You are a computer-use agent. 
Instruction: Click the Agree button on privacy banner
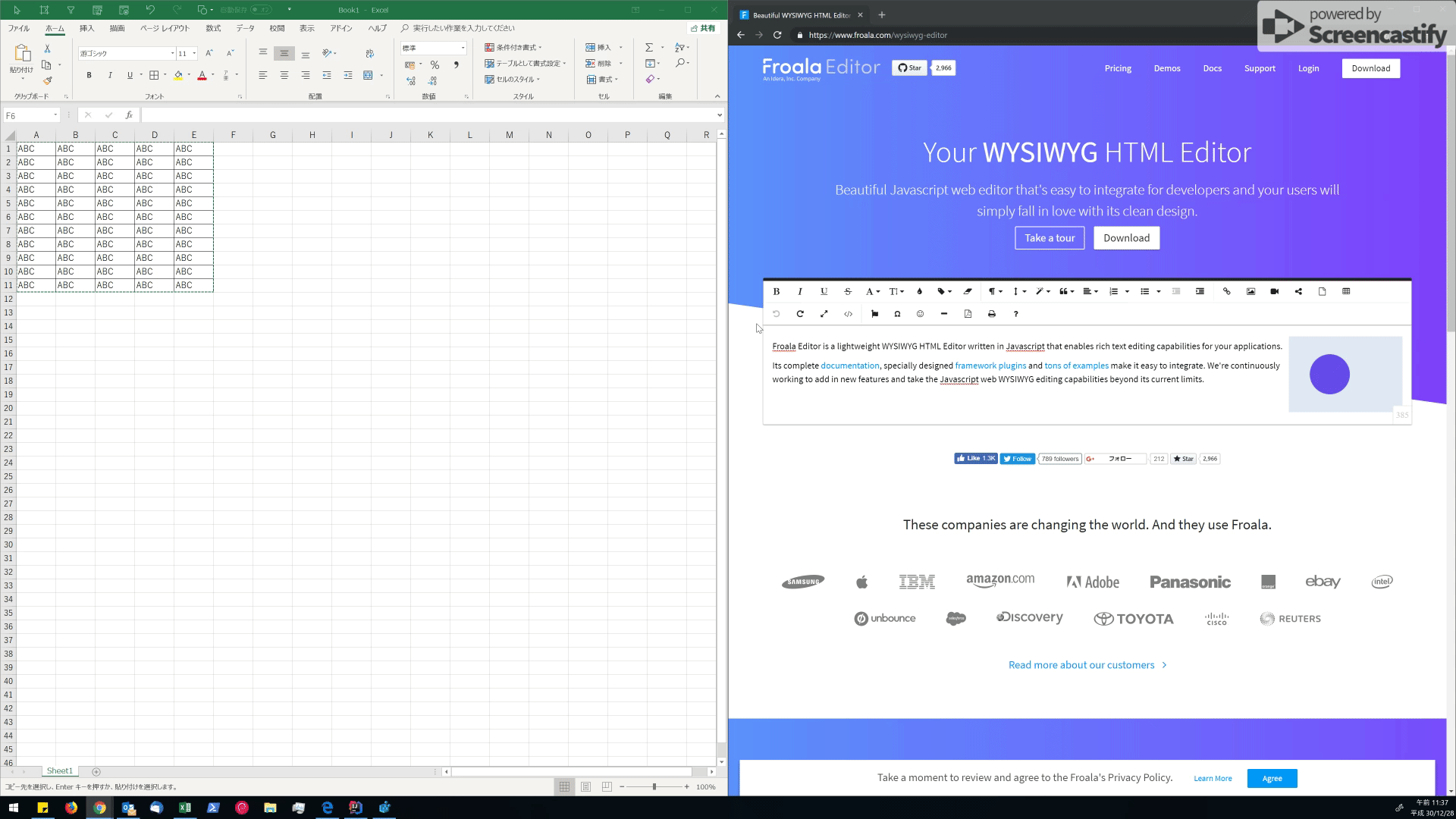point(1272,778)
